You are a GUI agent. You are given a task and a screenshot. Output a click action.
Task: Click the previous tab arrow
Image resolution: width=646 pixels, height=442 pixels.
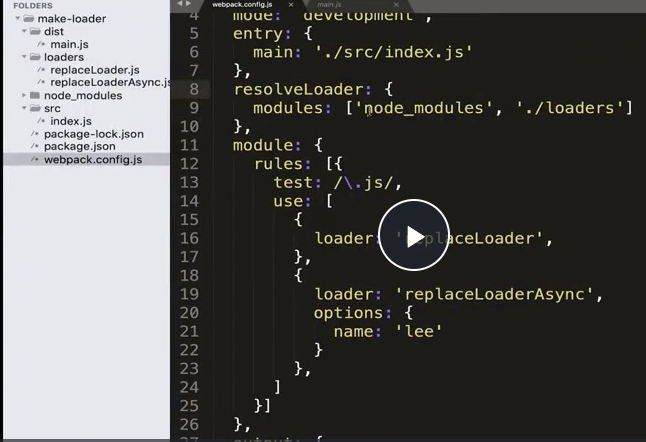(181, 5)
